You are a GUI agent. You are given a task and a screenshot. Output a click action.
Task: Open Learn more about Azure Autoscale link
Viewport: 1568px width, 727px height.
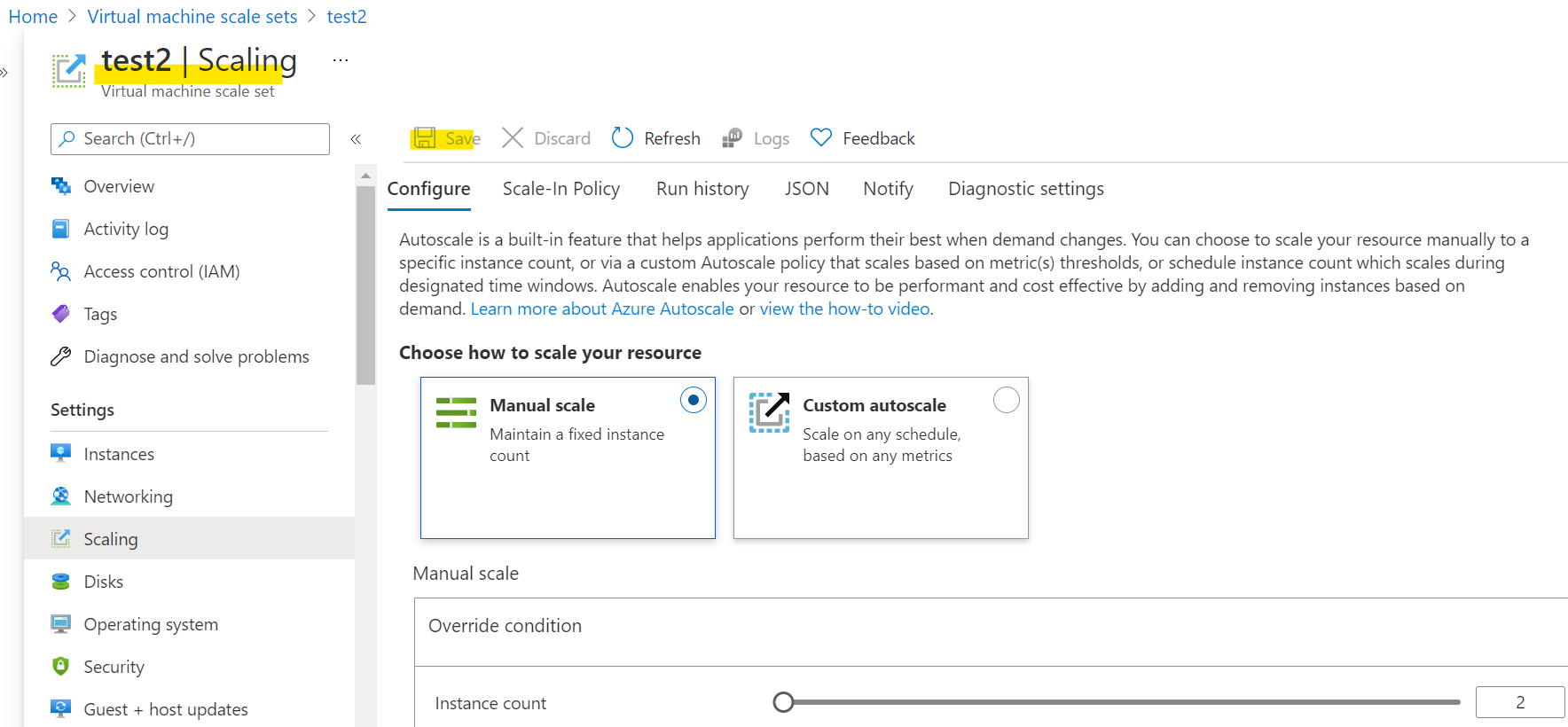(602, 309)
